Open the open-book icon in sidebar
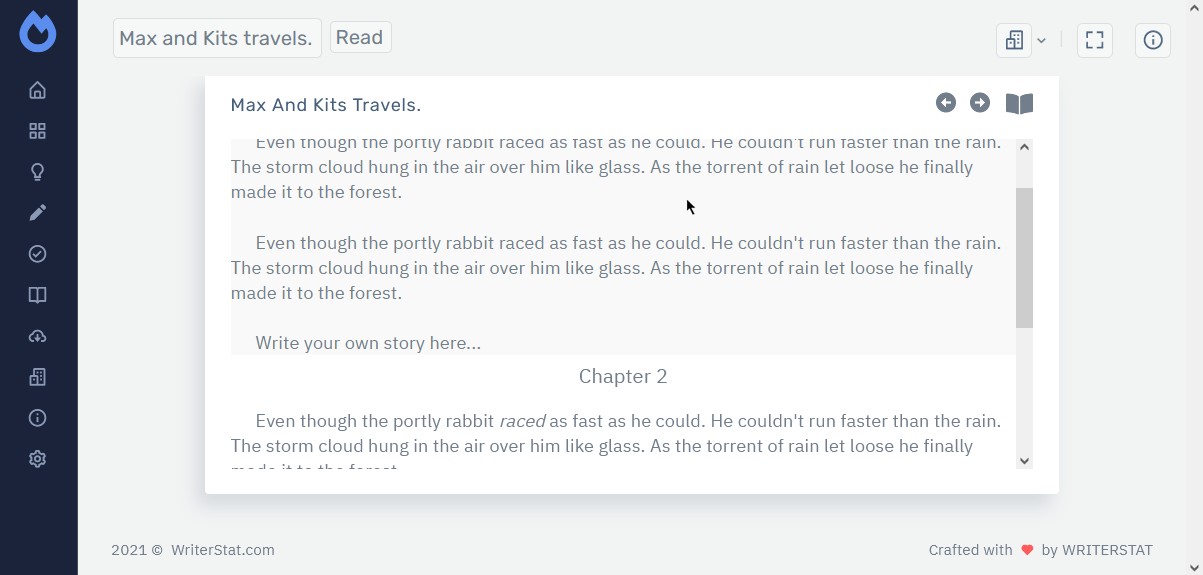The height and width of the screenshot is (575, 1203). [38, 295]
